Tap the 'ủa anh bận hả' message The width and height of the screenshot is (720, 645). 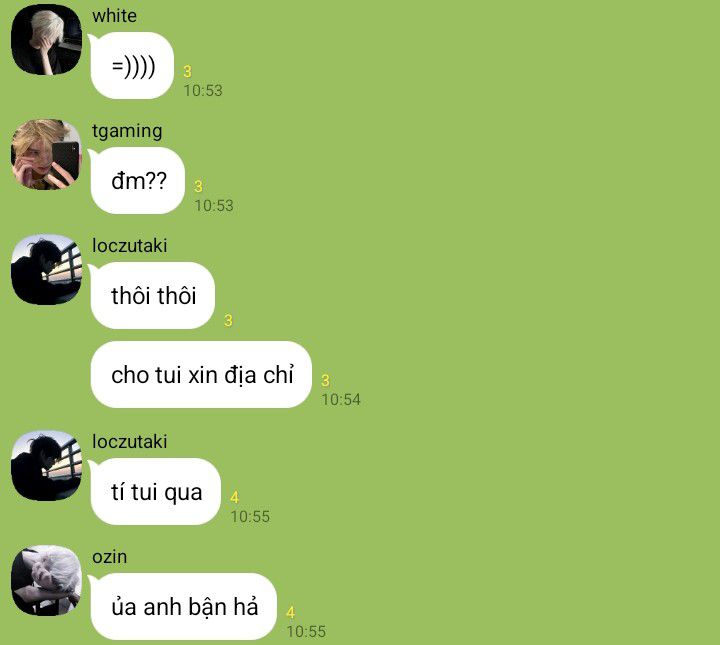click(183, 606)
